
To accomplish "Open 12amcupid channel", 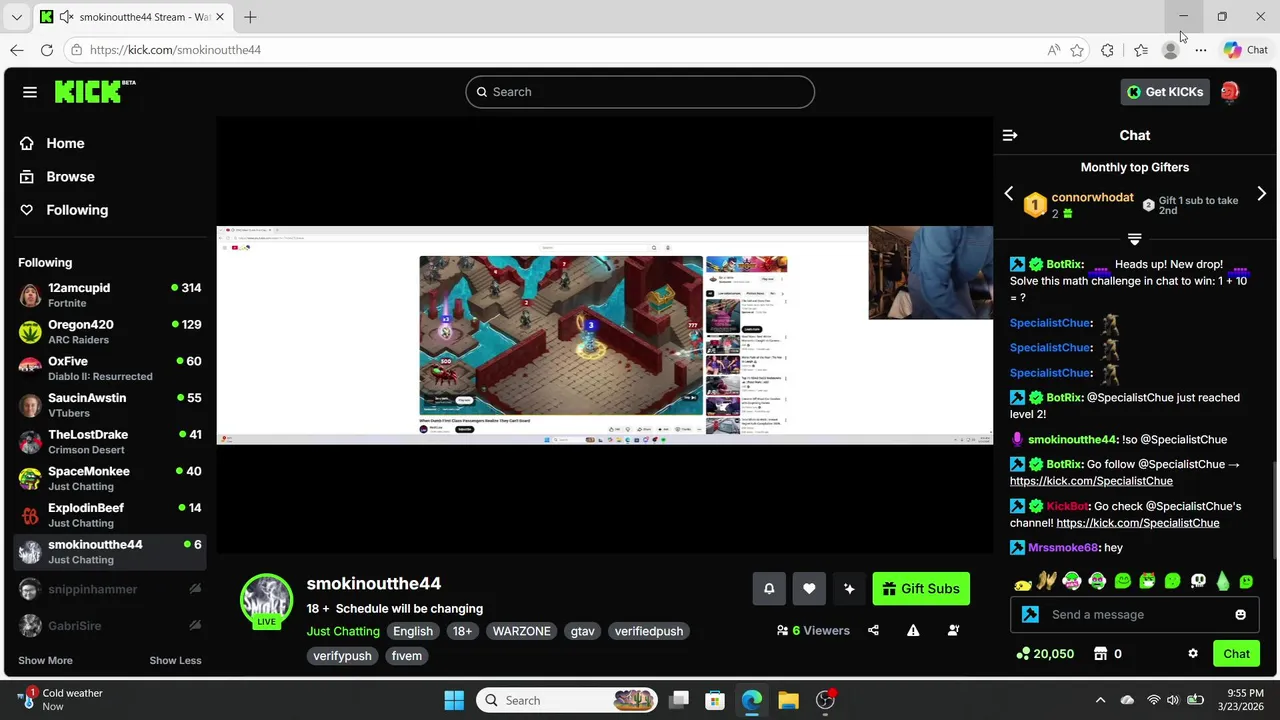I will (110, 295).
